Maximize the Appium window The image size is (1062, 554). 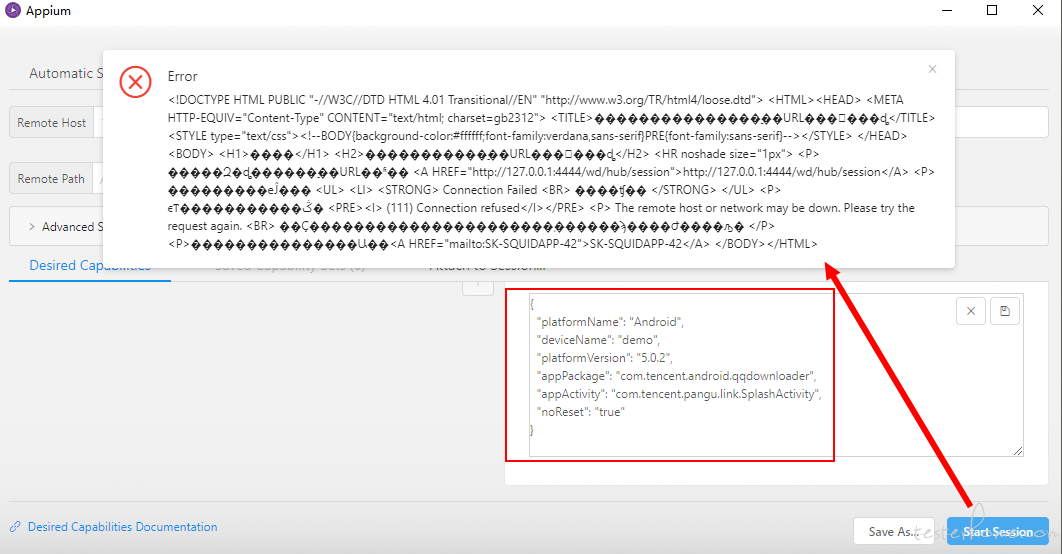coord(992,10)
